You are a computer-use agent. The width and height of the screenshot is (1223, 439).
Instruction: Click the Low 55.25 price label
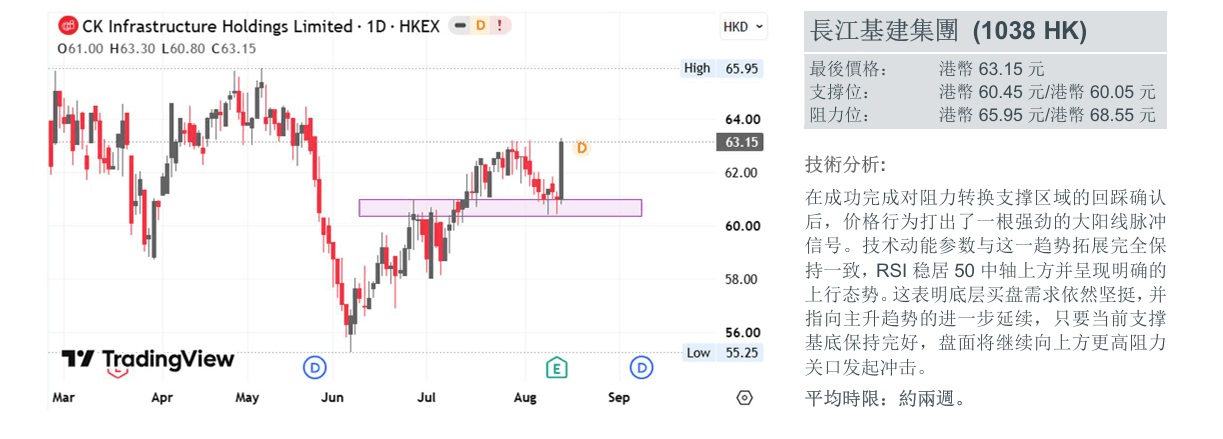tap(722, 353)
